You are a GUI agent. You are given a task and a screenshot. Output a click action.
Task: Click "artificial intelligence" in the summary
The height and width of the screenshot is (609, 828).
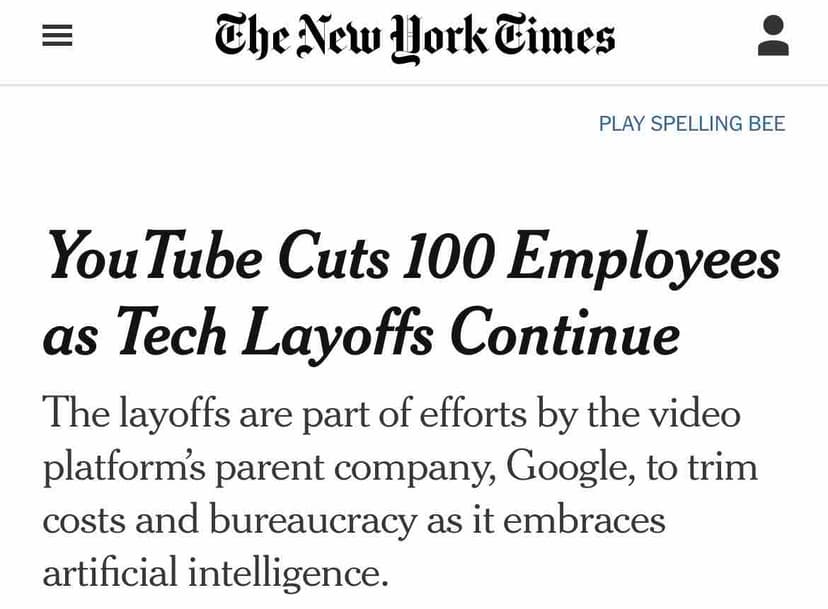[214, 573]
